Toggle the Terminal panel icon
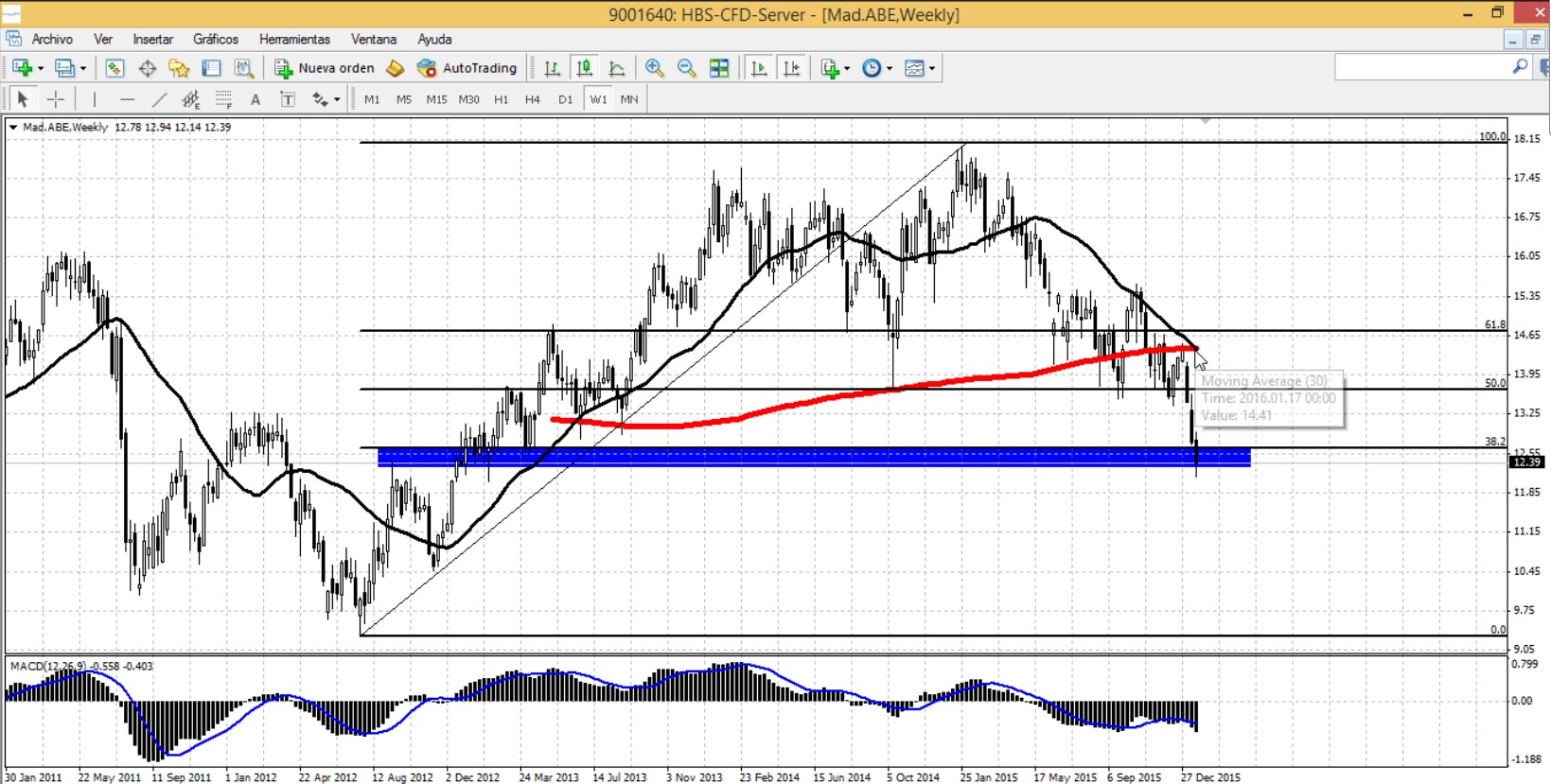Image resolution: width=1551 pixels, height=784 pixels. pyautogui.click(x=211, y=68)
